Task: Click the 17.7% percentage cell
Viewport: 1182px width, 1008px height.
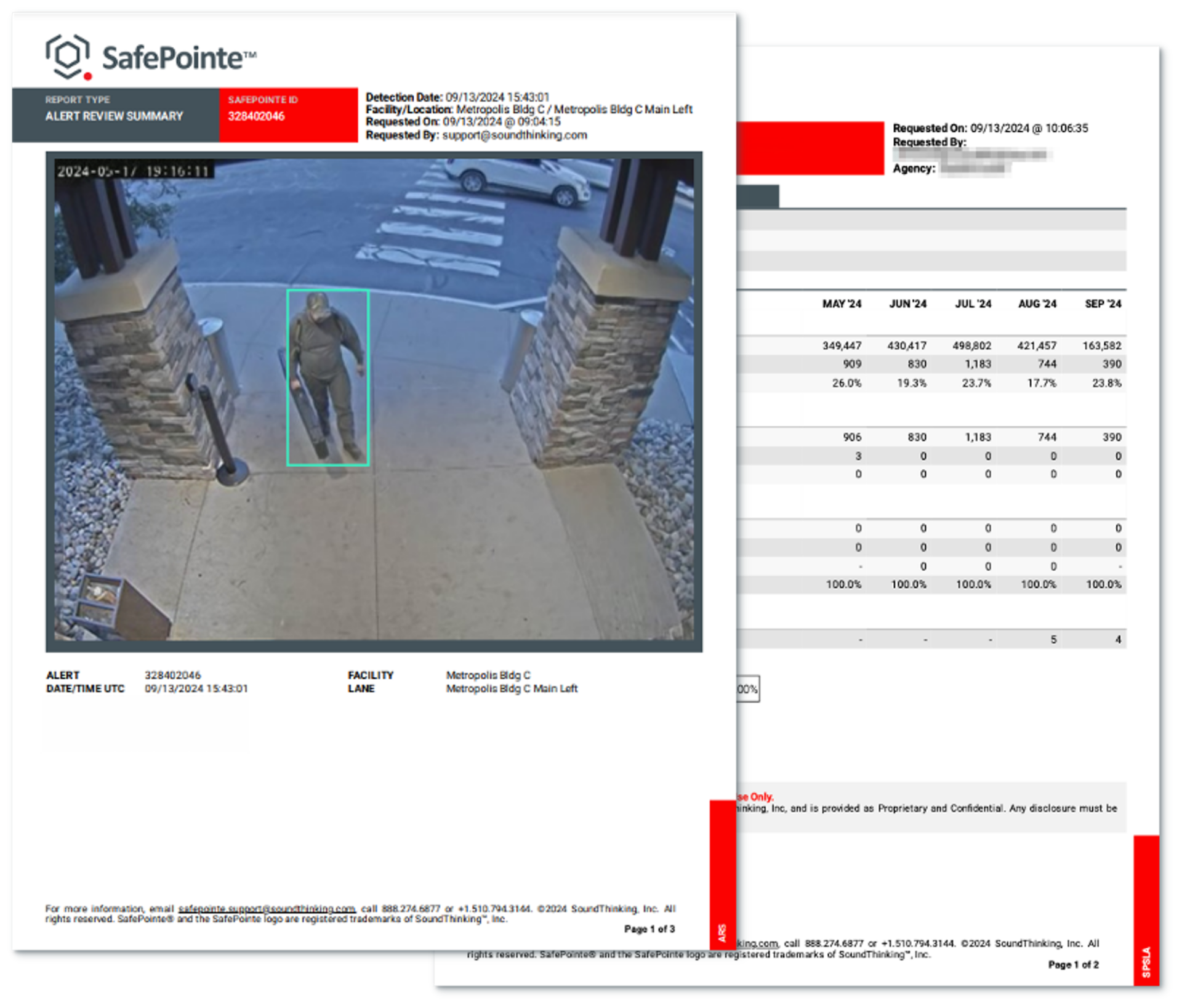Action: click(1042, 383)
